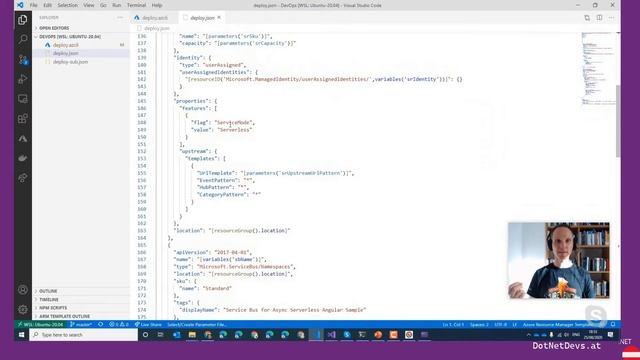
Task: Close the deploy.json tab
Action: [219, 18]
